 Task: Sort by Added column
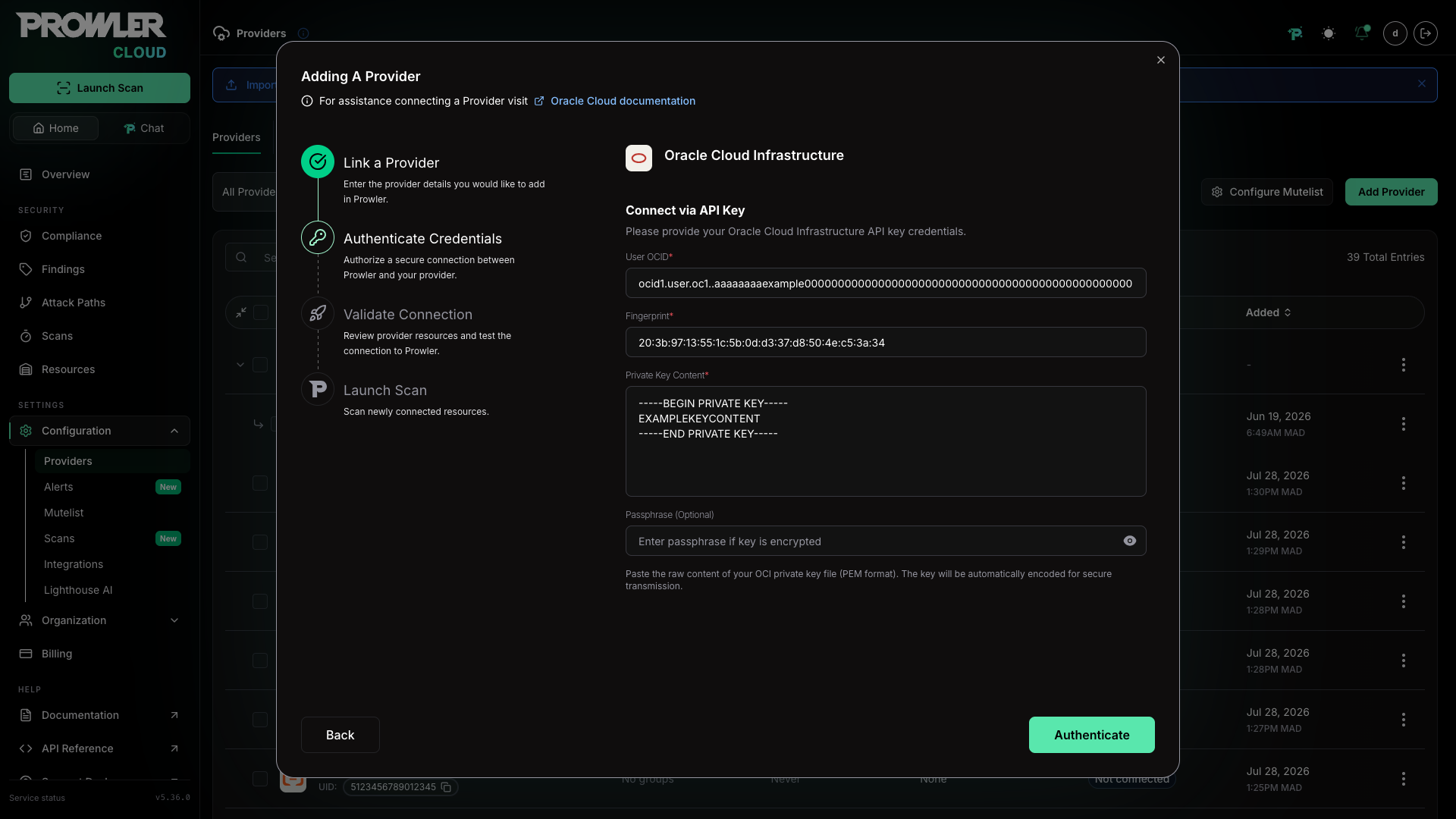coord(1268,312)
